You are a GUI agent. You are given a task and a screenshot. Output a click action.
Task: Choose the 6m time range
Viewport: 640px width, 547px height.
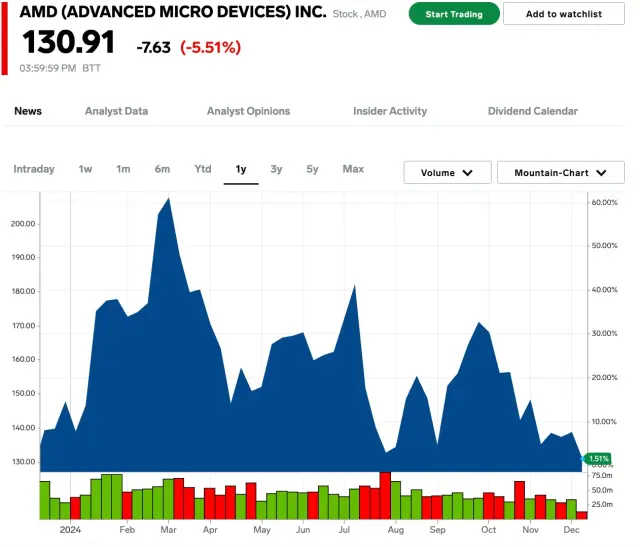point(162,169)
